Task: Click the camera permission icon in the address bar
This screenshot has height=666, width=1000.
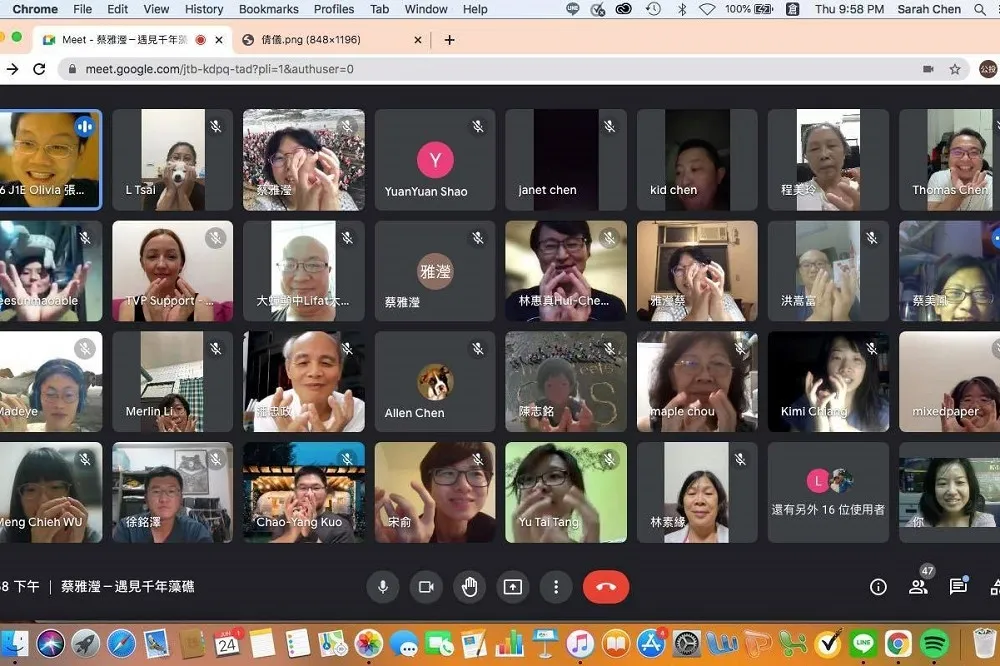Action: click(x=929, y=69)
